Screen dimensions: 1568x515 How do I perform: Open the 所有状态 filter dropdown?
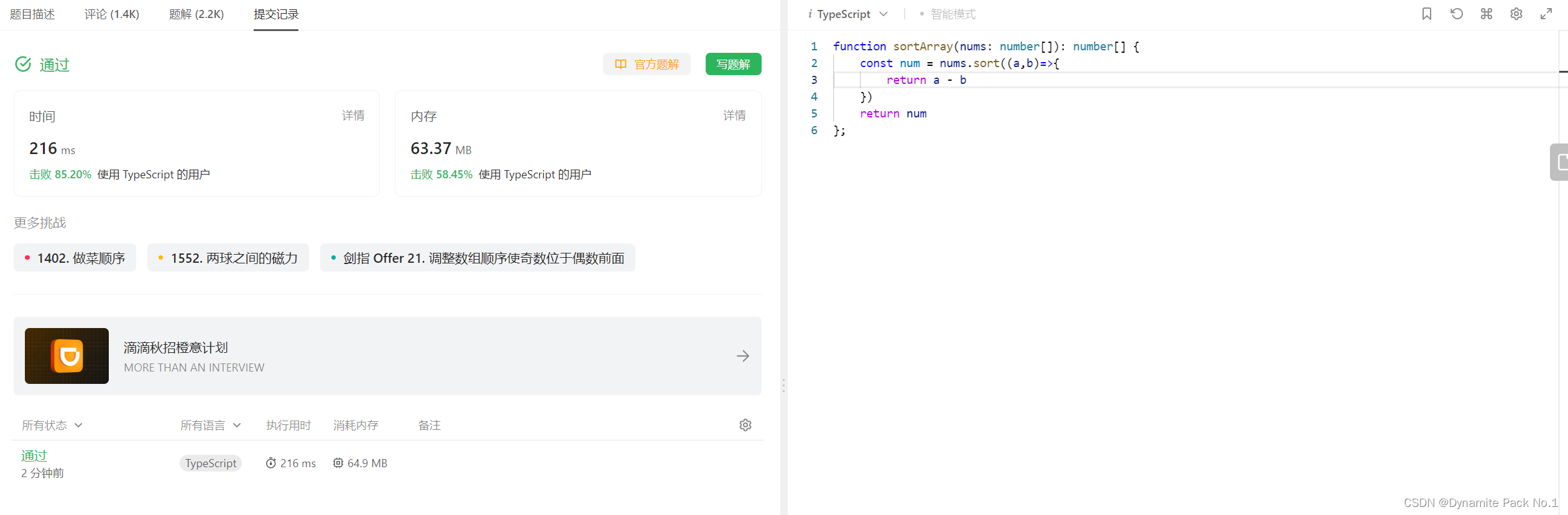tap(52, 426)
